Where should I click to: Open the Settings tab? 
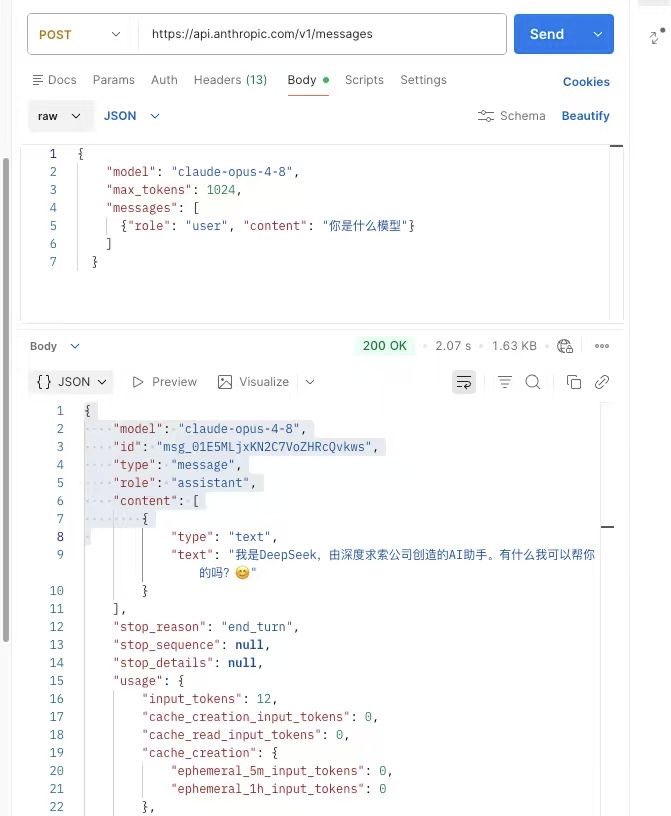click(423, 80)
